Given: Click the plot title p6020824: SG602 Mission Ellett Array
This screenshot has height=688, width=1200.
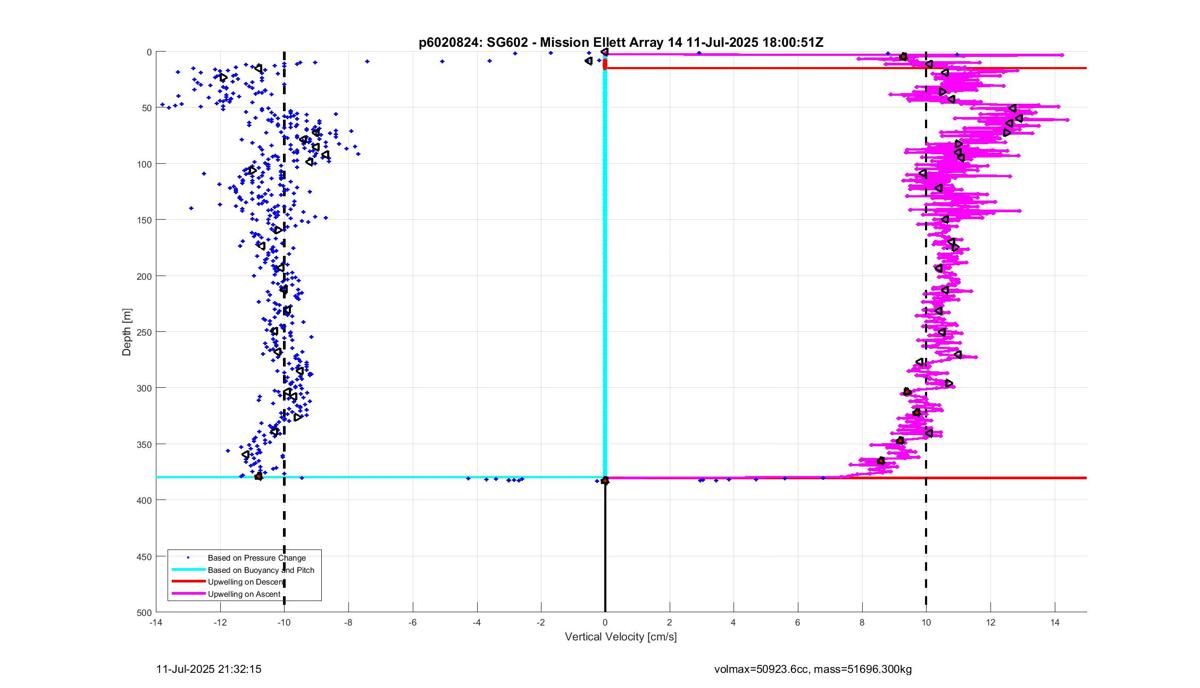Looking at the screenshot, I should pos(620,42).
